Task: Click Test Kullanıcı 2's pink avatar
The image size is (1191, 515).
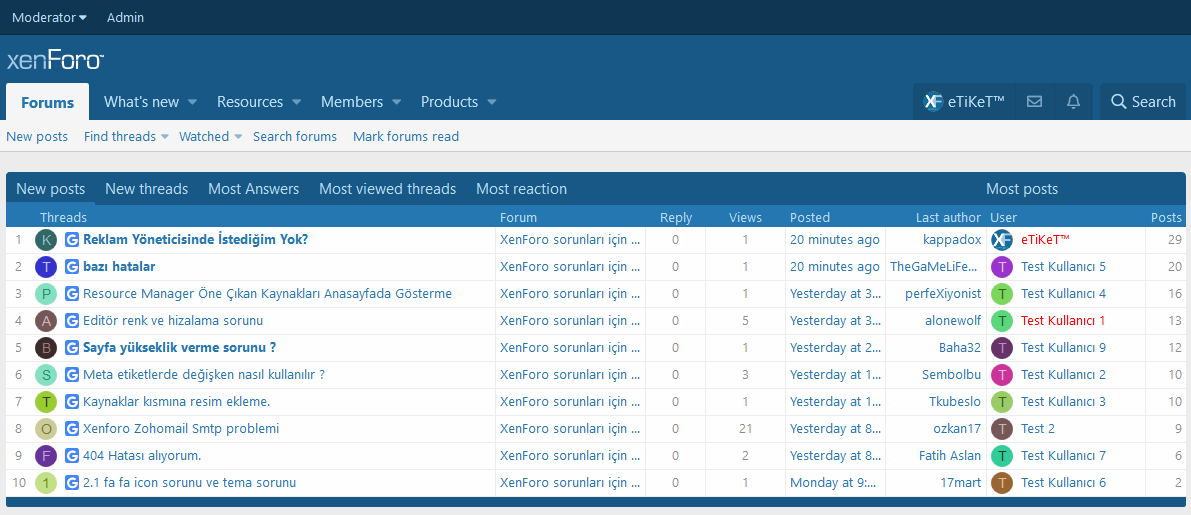Action: (x=1002, y=375)
